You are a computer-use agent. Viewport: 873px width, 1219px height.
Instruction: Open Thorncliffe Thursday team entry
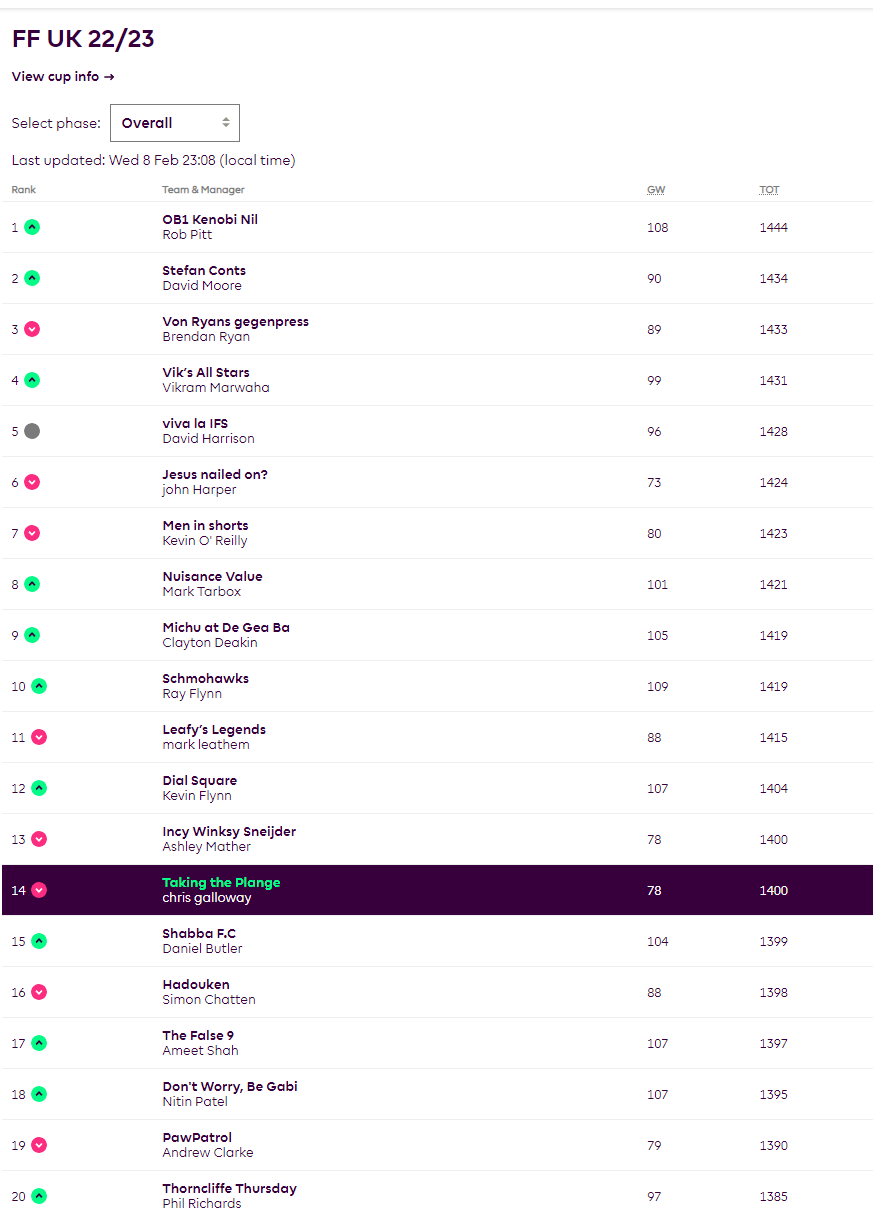point(229,1189)
